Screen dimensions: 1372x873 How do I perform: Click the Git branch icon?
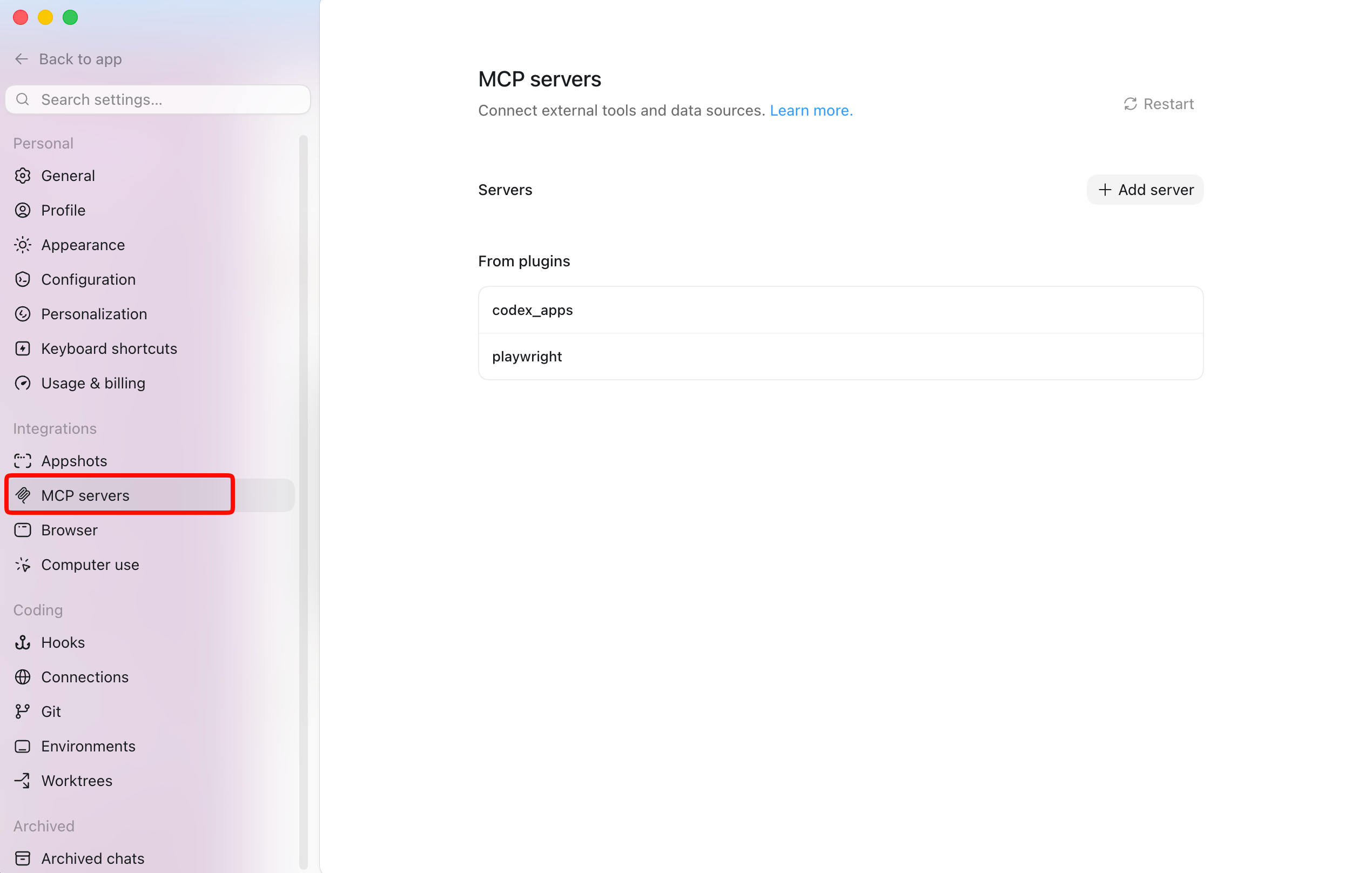click(x=23, y=711)
